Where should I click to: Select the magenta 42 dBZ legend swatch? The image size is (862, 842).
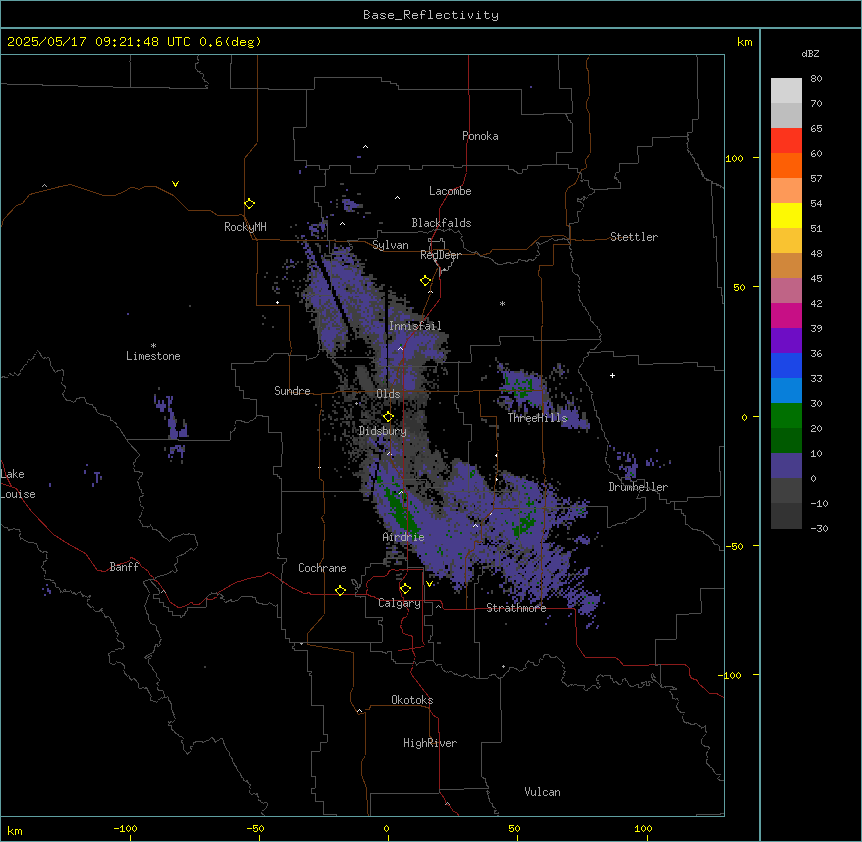click(x=786, y=315)
